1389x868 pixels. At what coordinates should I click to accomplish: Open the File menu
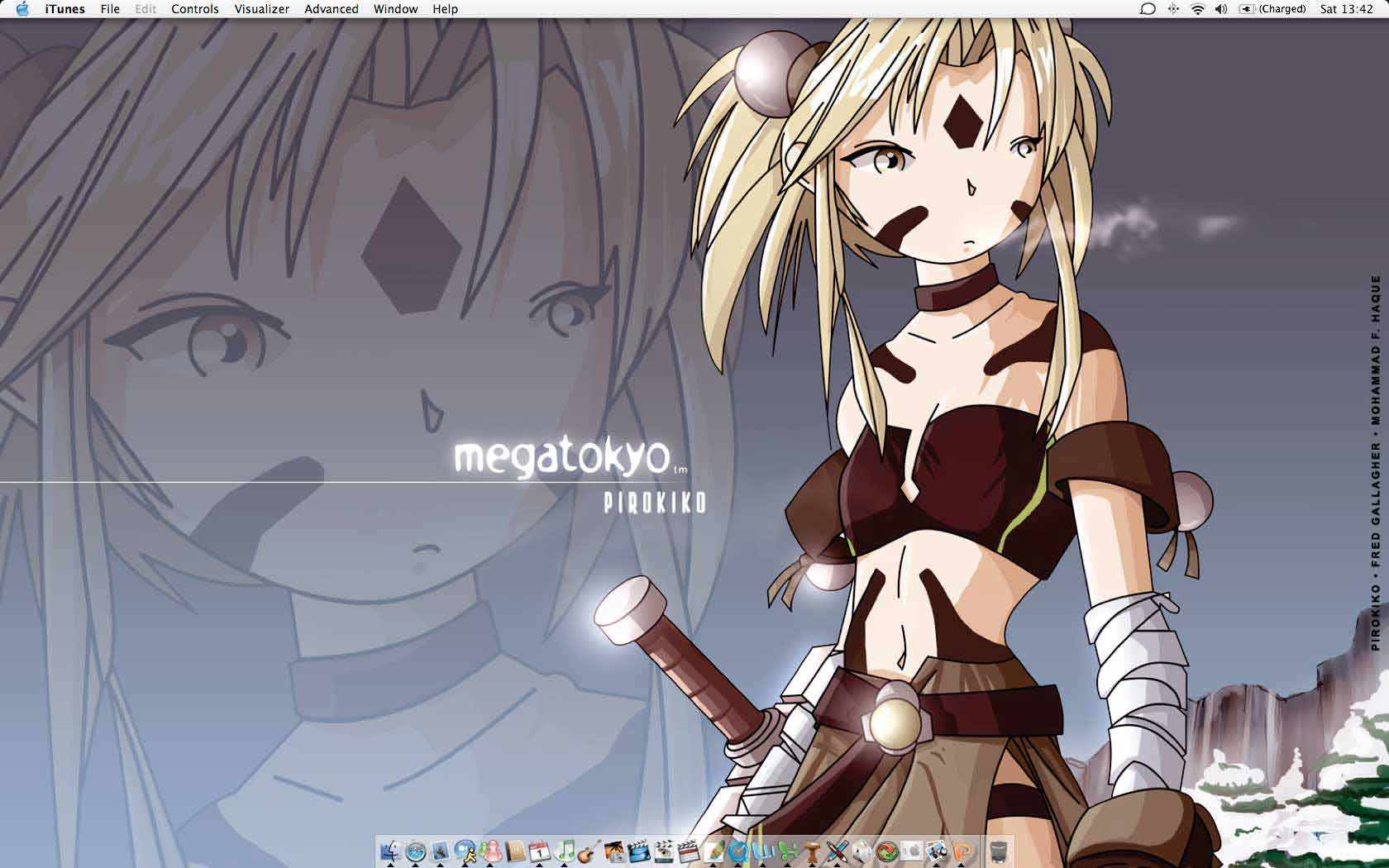110,9
